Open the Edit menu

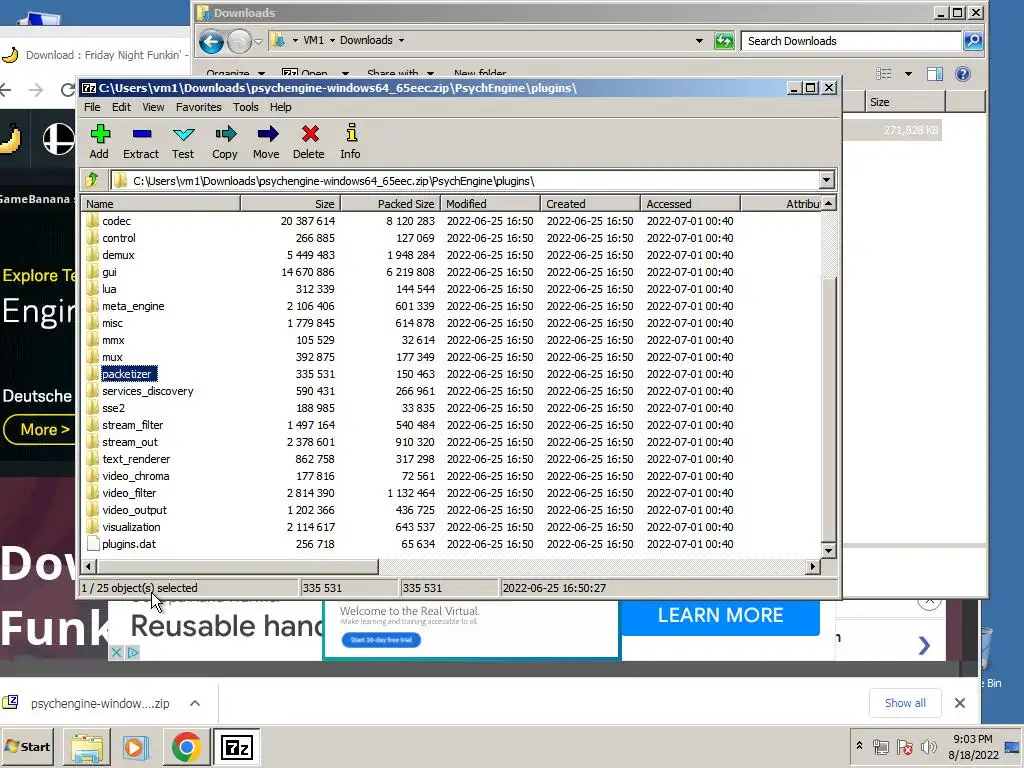[x=121, y=107]
